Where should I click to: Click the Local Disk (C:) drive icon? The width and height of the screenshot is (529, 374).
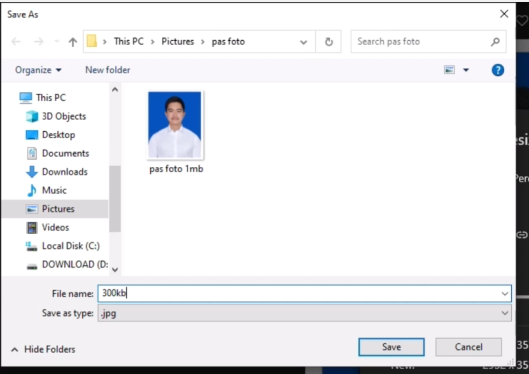(31, 246)
